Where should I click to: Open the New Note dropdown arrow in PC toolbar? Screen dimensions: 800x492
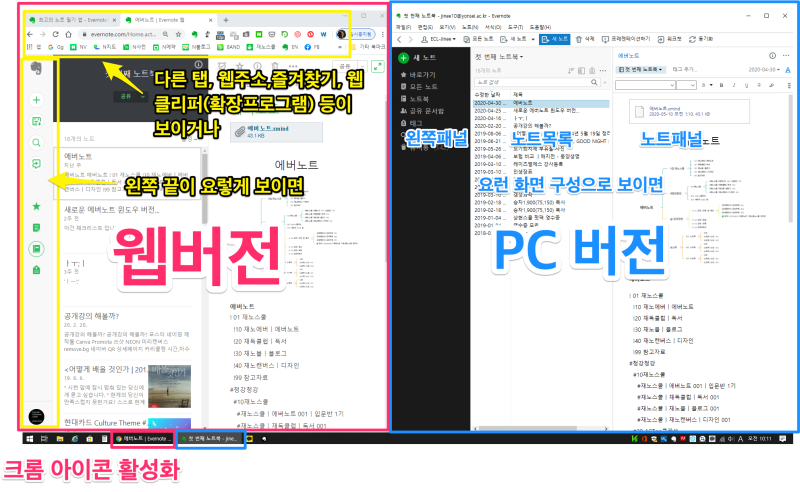click(533, 39)
